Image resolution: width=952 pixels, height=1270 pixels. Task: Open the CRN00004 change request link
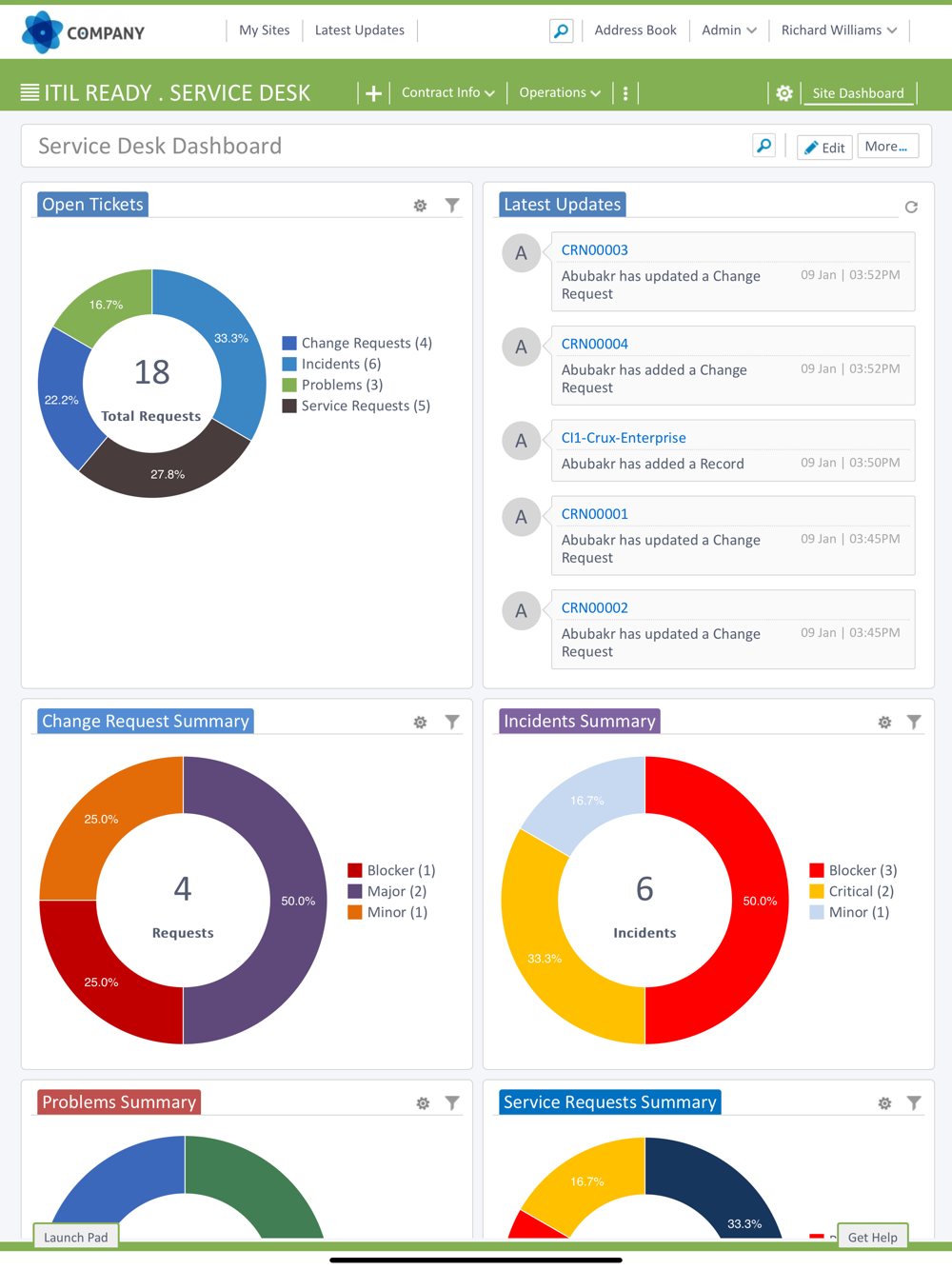(x=595, y=344)
